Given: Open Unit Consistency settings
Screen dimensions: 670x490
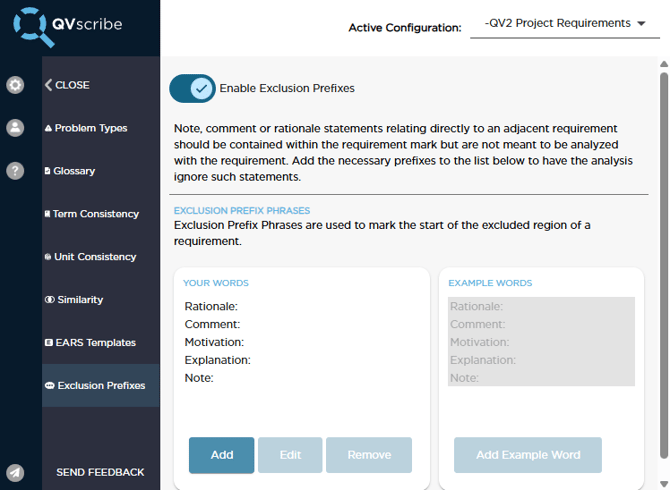Looking at the screenshot, I should coord(94,257).
